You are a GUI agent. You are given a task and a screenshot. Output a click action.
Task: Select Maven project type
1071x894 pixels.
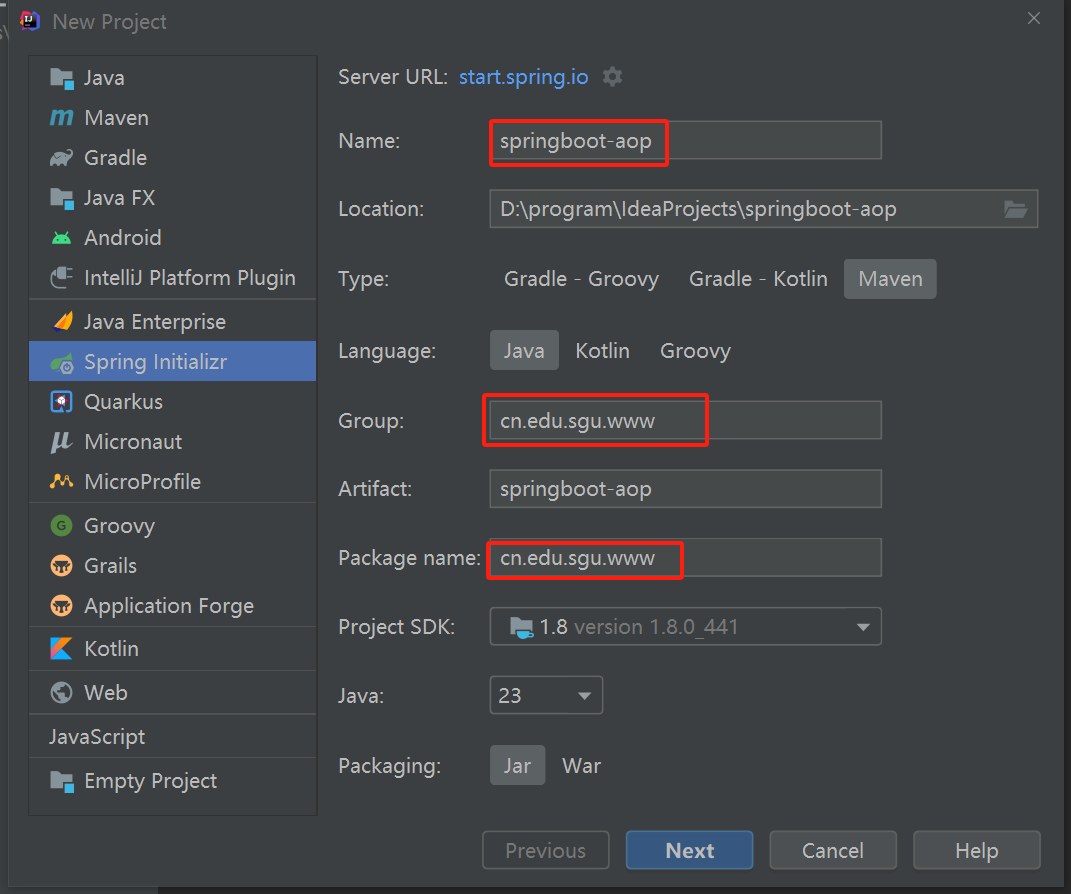(890, 279)
